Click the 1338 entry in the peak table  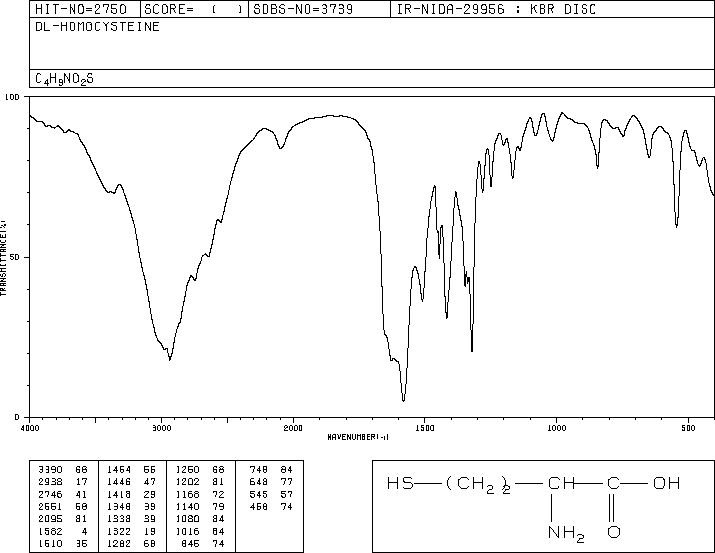point(119,519)
